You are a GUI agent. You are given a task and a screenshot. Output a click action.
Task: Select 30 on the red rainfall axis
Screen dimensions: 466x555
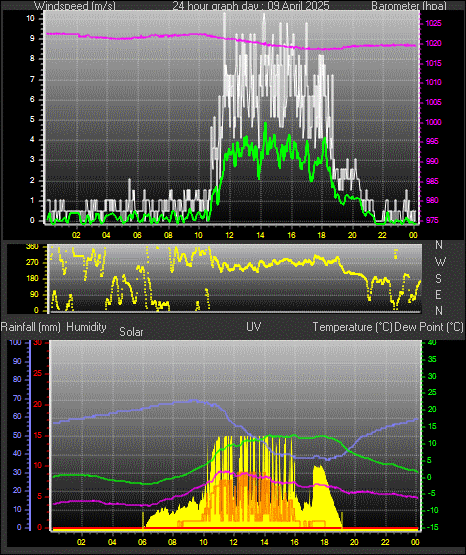(x=38, y=343)
